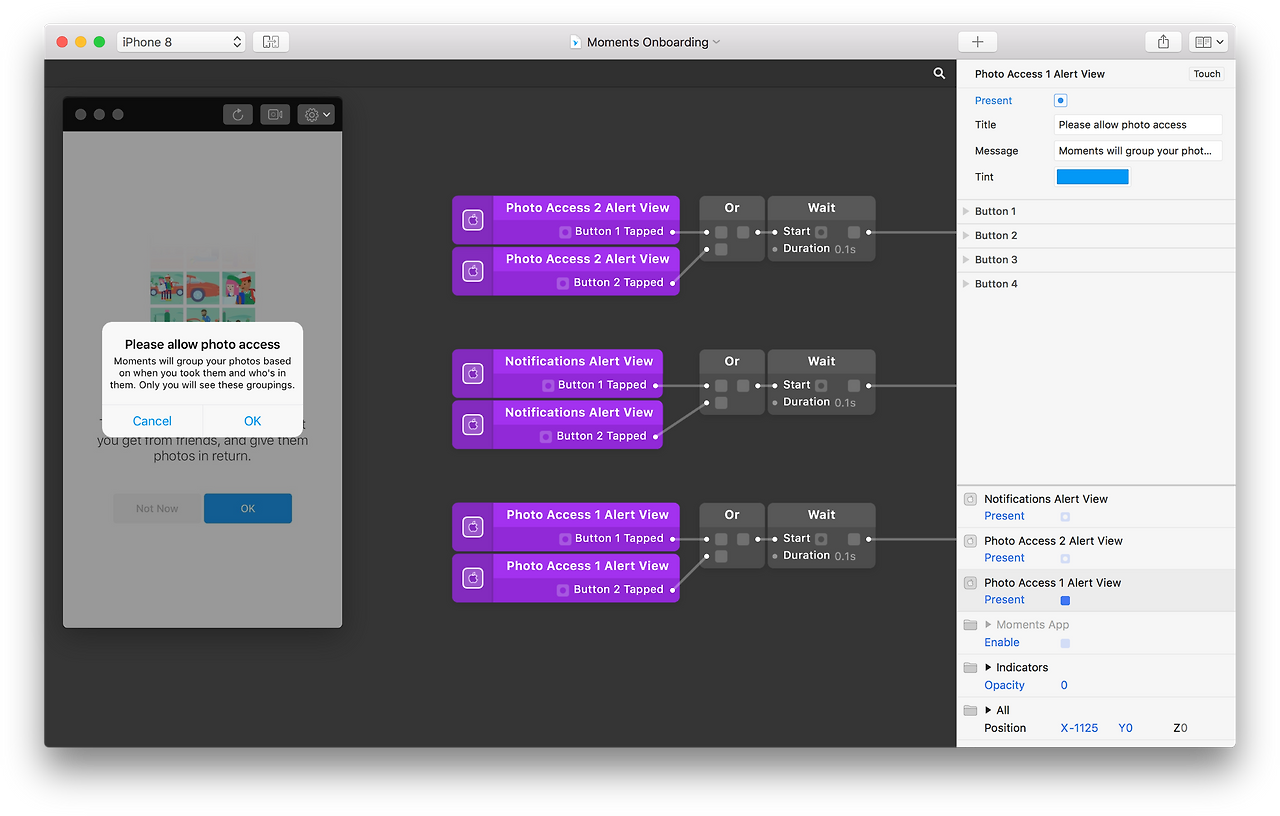1280x816 pixels.
Task: Click the plus icon to add an artboard
Action: (x=977, y=41)
